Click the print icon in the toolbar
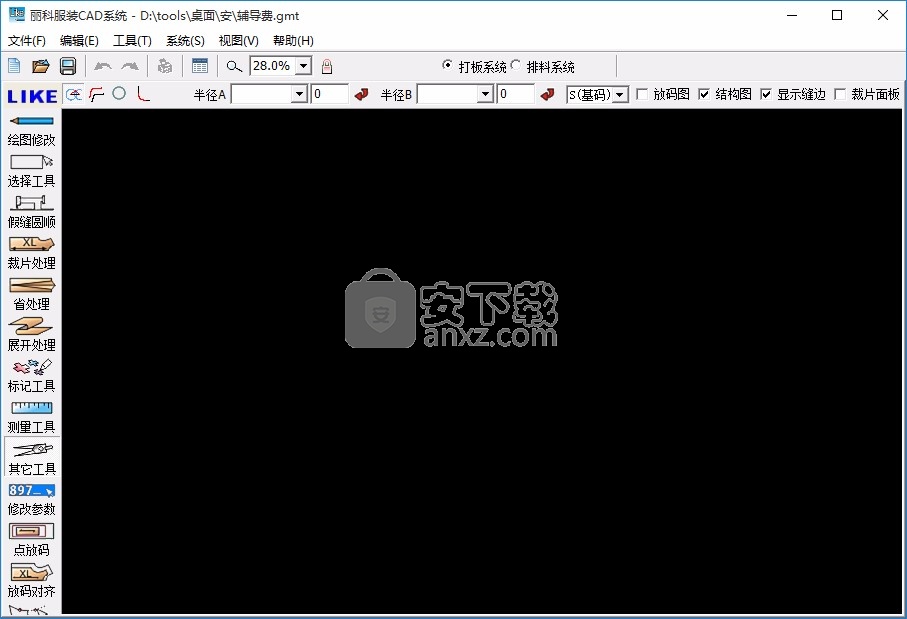 (165, 66)
